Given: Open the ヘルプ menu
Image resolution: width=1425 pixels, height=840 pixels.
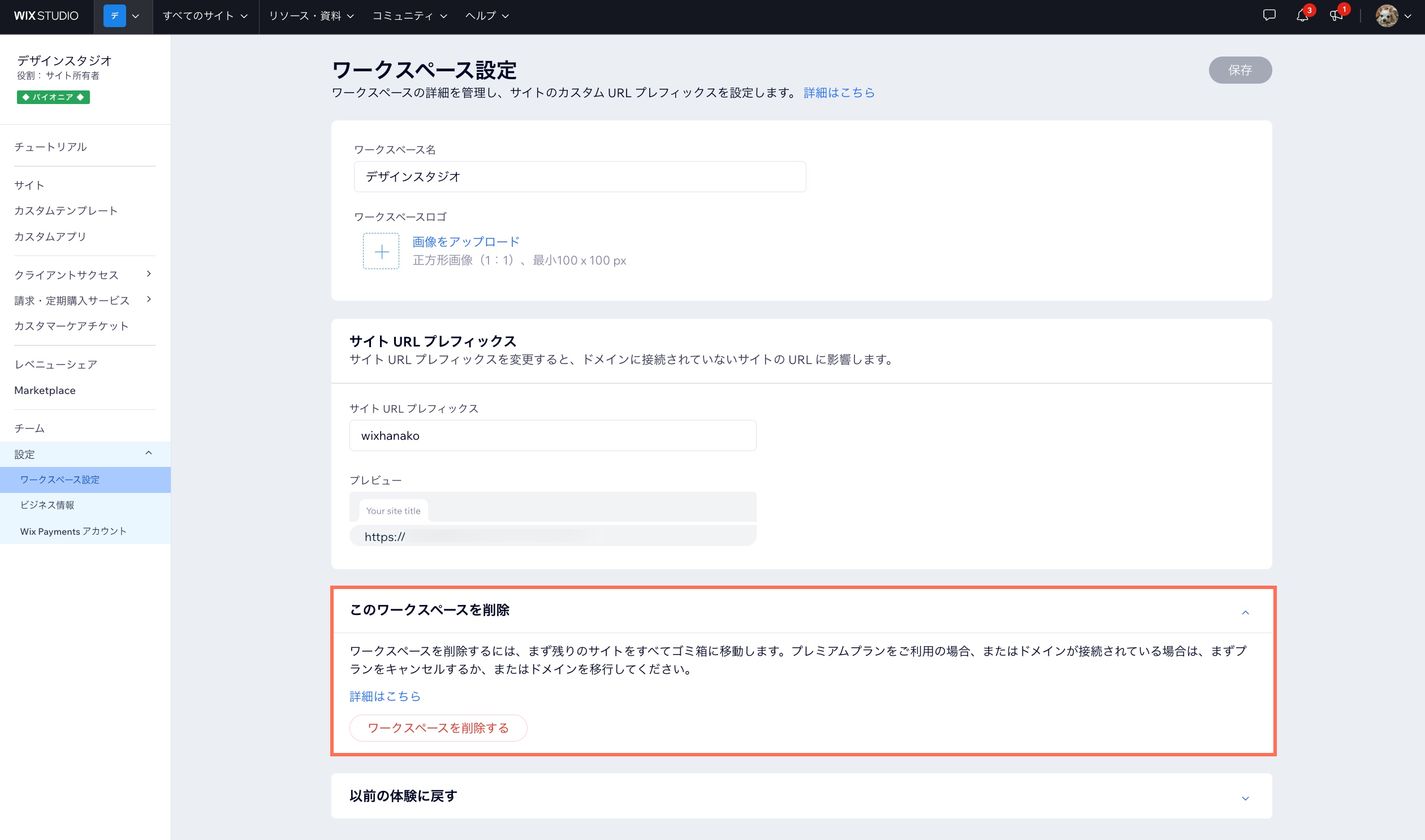Looking at the screenshot, I should (487, 16).
